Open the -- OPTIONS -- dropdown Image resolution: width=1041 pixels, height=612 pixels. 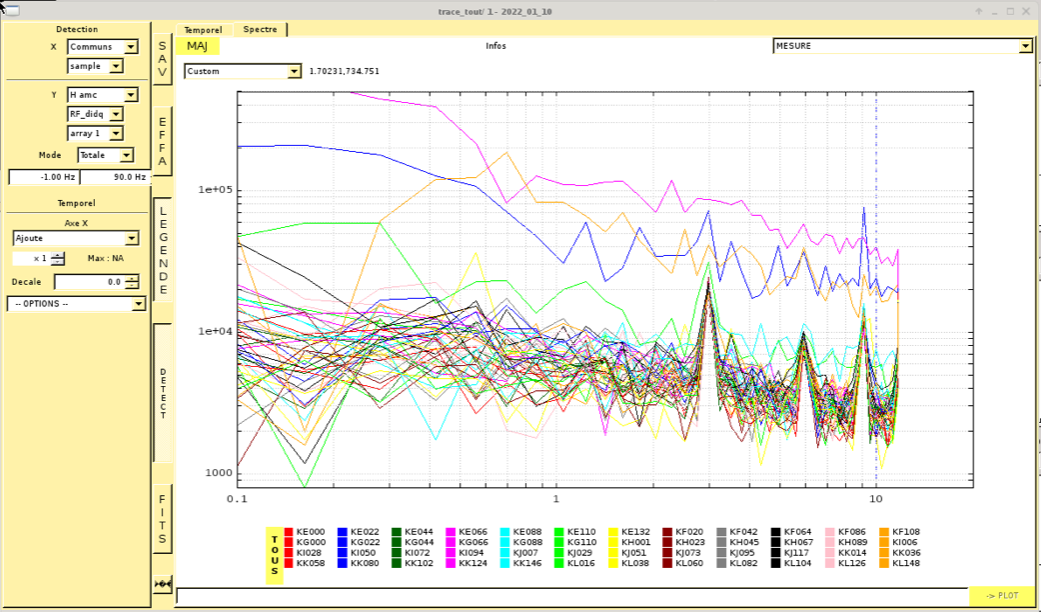point(76,304)
